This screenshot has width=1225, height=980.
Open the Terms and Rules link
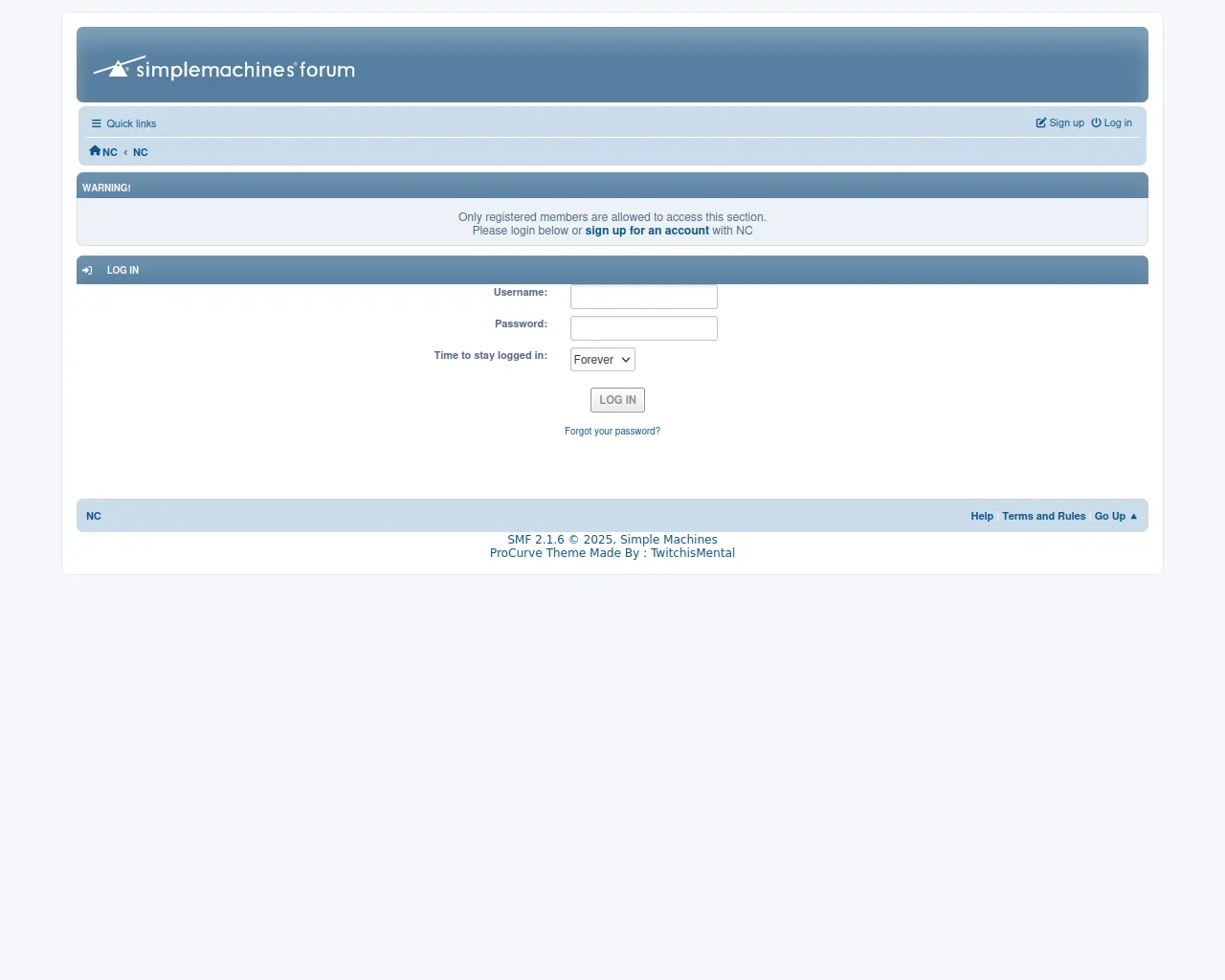click(x=1043, y=516)
